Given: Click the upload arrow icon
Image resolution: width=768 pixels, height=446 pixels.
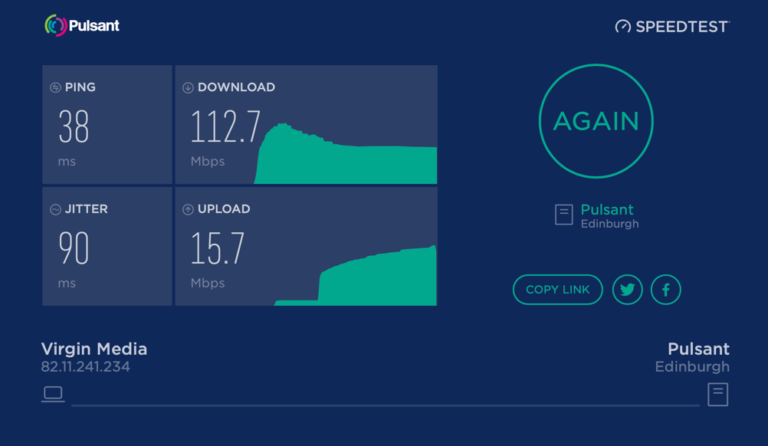Looking at the screenshot, I should click(x=188, y=210).
